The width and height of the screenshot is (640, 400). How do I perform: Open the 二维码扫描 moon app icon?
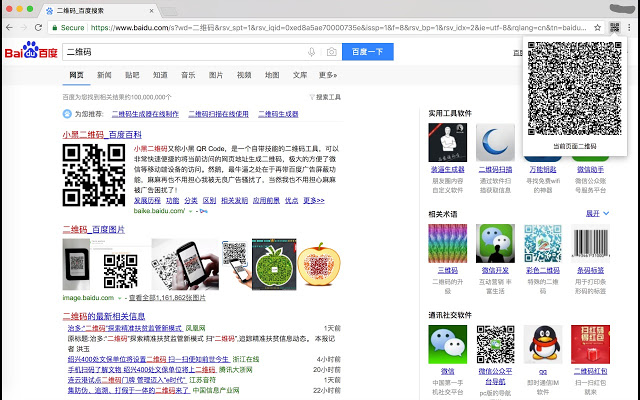coord(495,142)
